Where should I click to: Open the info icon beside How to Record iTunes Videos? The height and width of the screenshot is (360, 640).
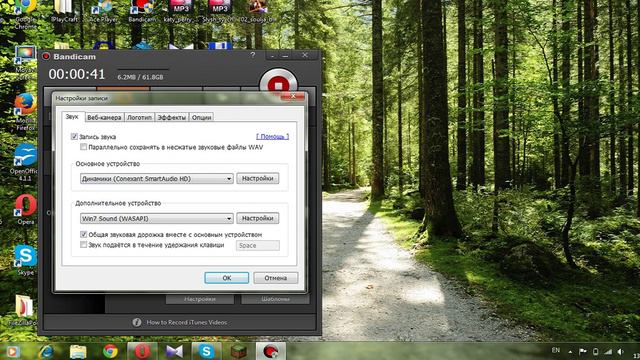point(137,322)
